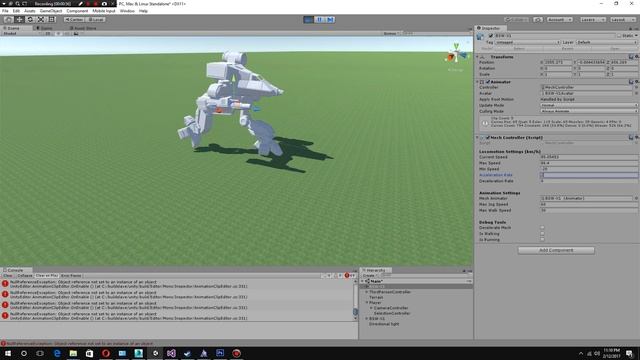The height and width of the screenshot is (360, 640).
Task: Click the Acceleration Rate input field
Action: [x=589, y=175]
